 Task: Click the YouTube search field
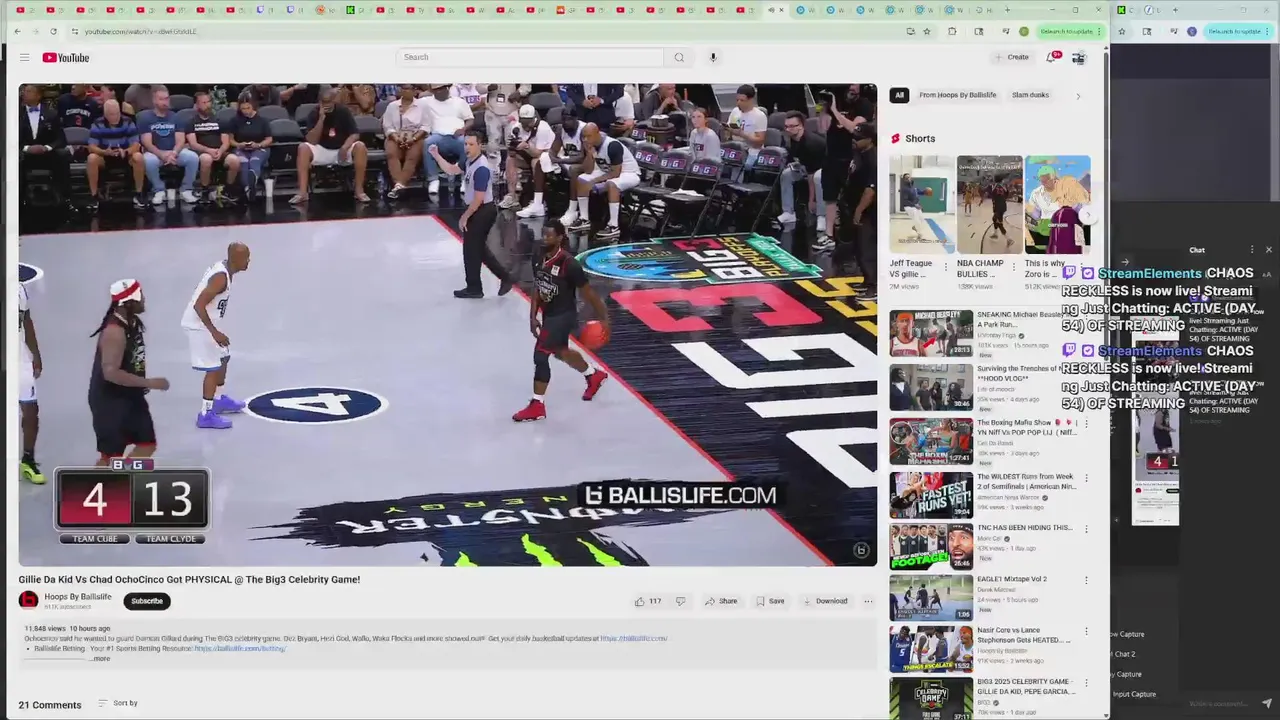(x=530, y=57)
